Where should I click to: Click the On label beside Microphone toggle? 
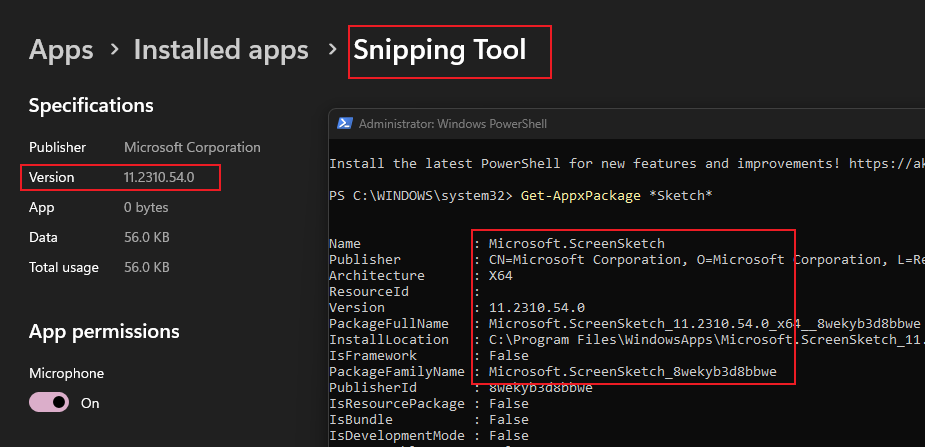click(x=90, y=403)
